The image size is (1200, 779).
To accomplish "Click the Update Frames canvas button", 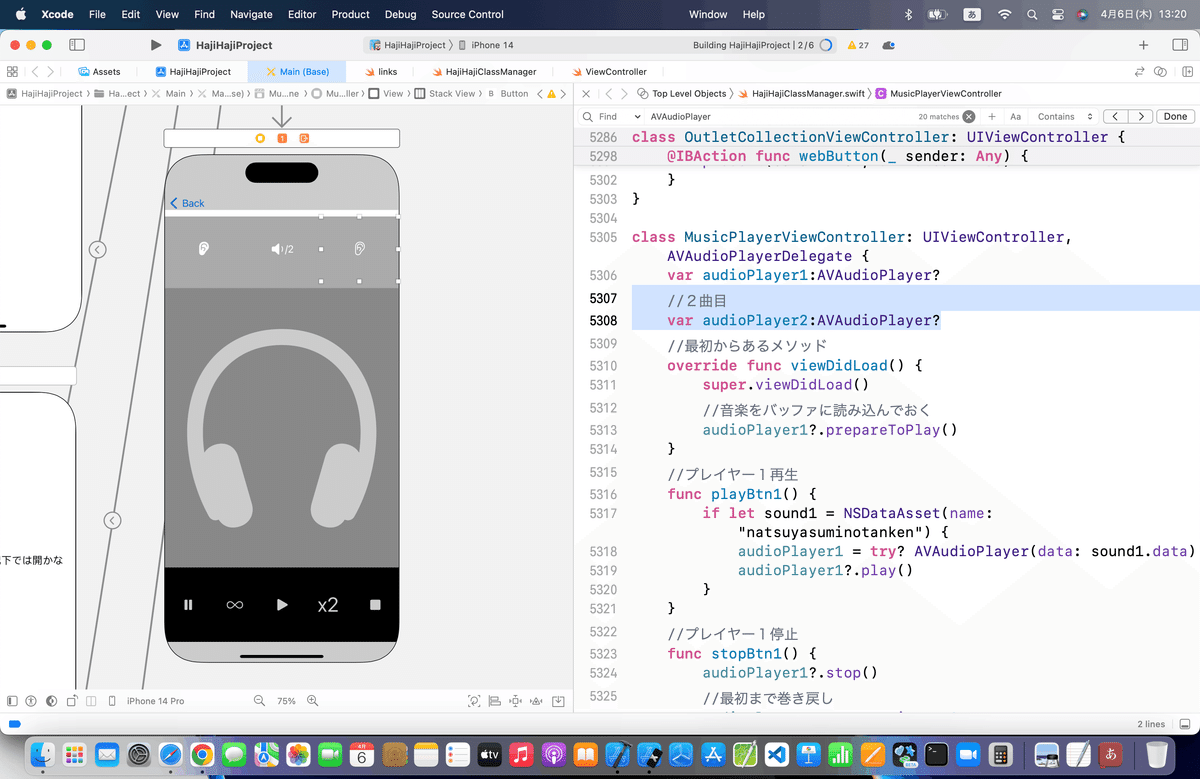I will [474, 701].
